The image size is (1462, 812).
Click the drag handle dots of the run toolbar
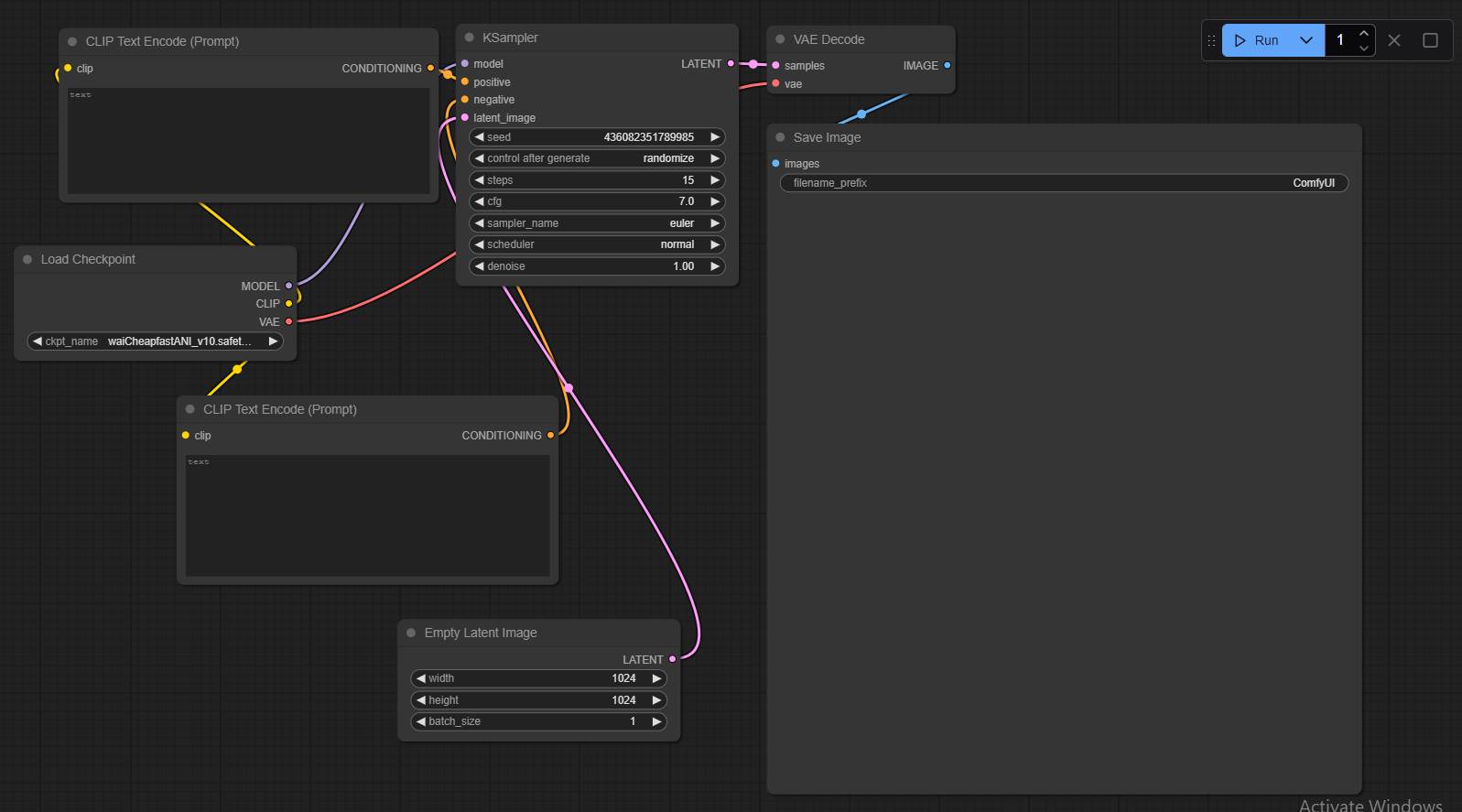point(1211,40)
